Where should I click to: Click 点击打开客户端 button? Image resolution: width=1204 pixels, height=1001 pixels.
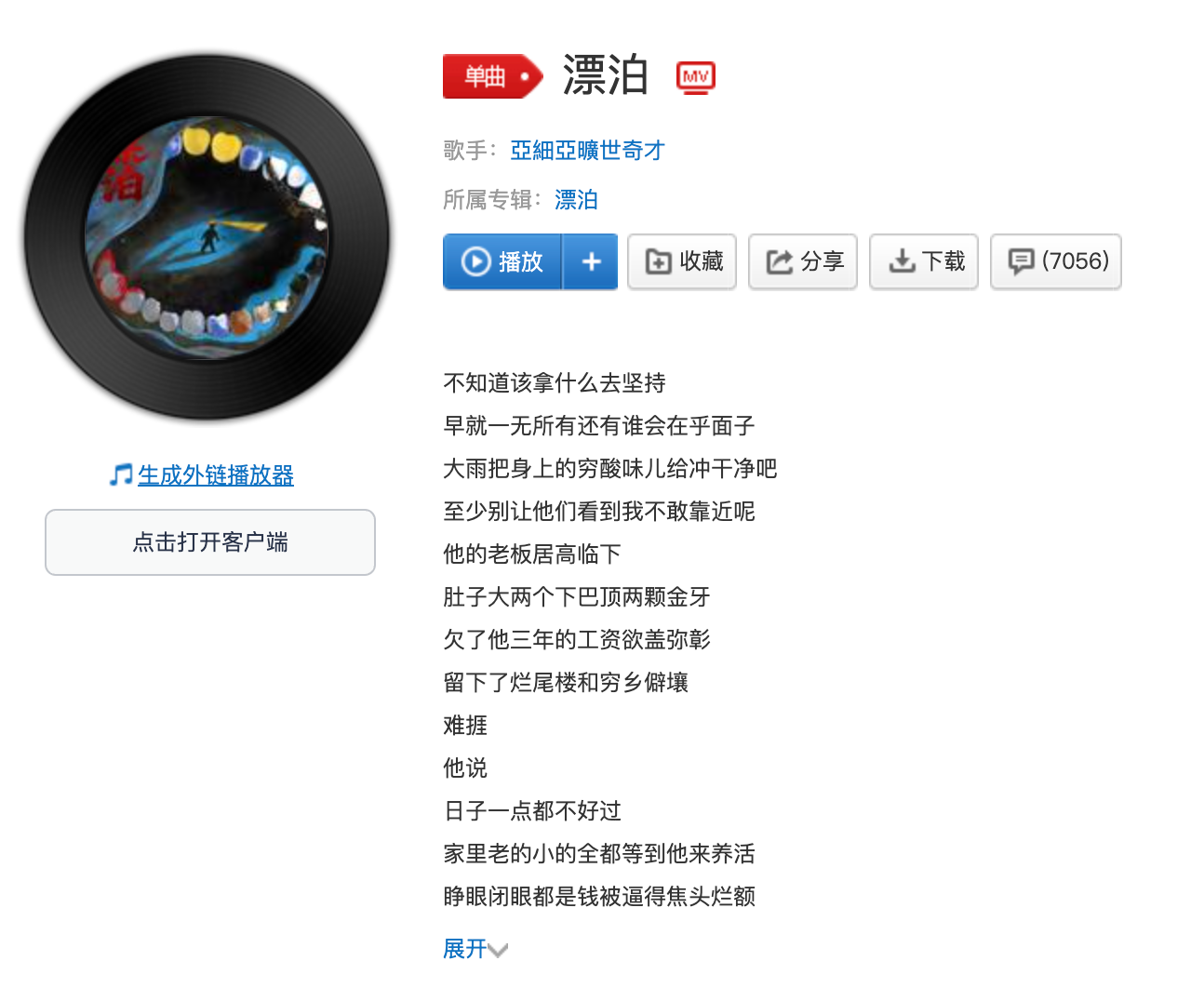pyautogui.click(x=210, y=542)
